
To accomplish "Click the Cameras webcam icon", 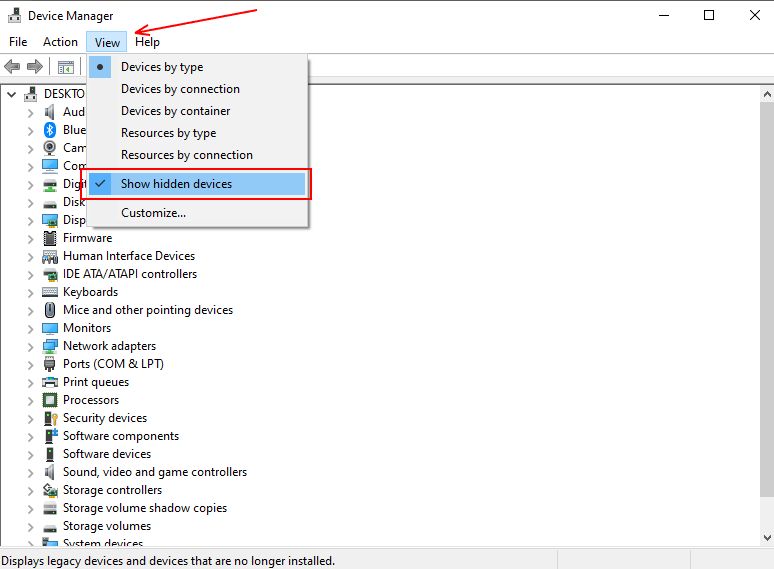I will (x=50, y=148).
